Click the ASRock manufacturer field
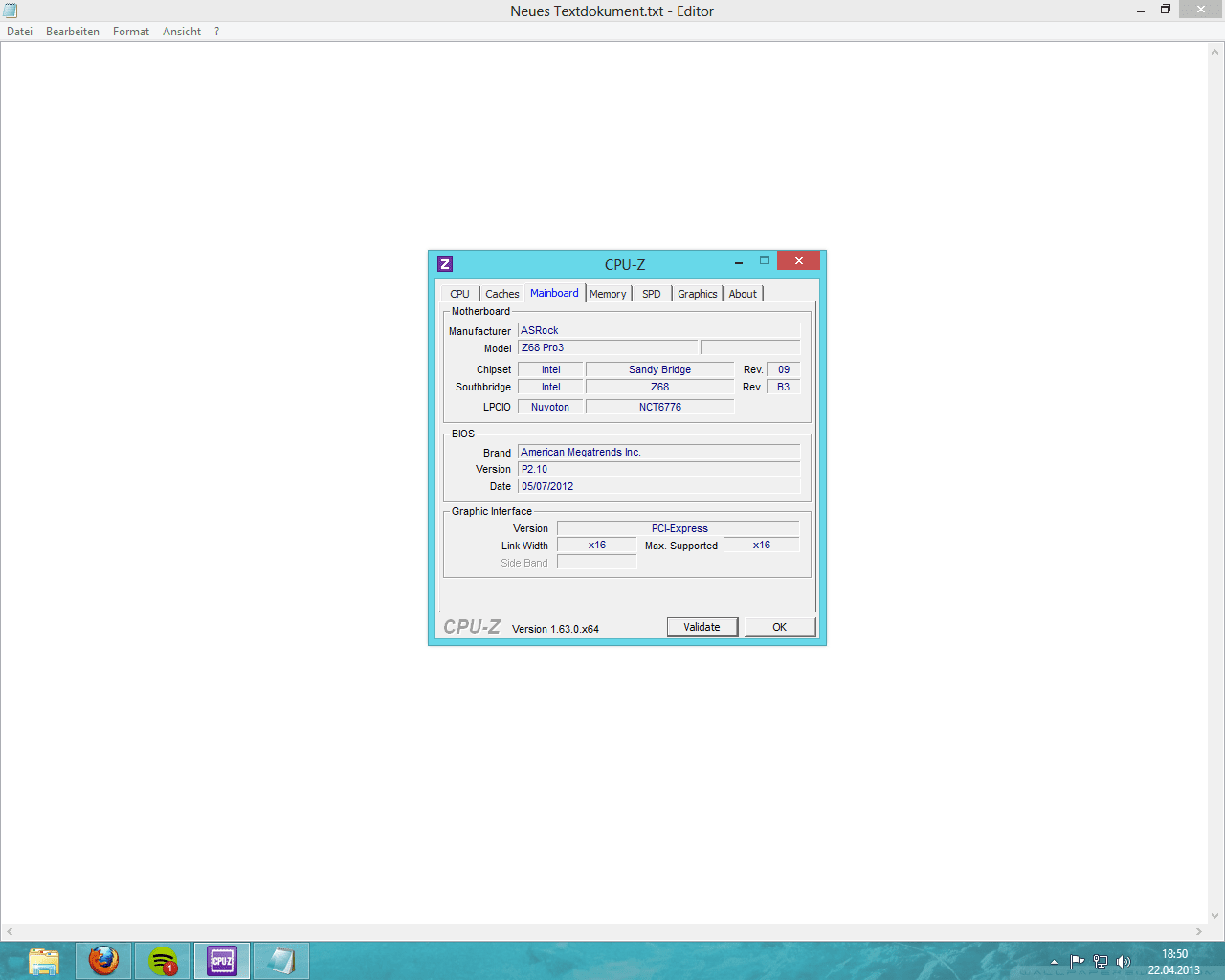This screenshot has width=1225, height=980. tap(658, 330)
